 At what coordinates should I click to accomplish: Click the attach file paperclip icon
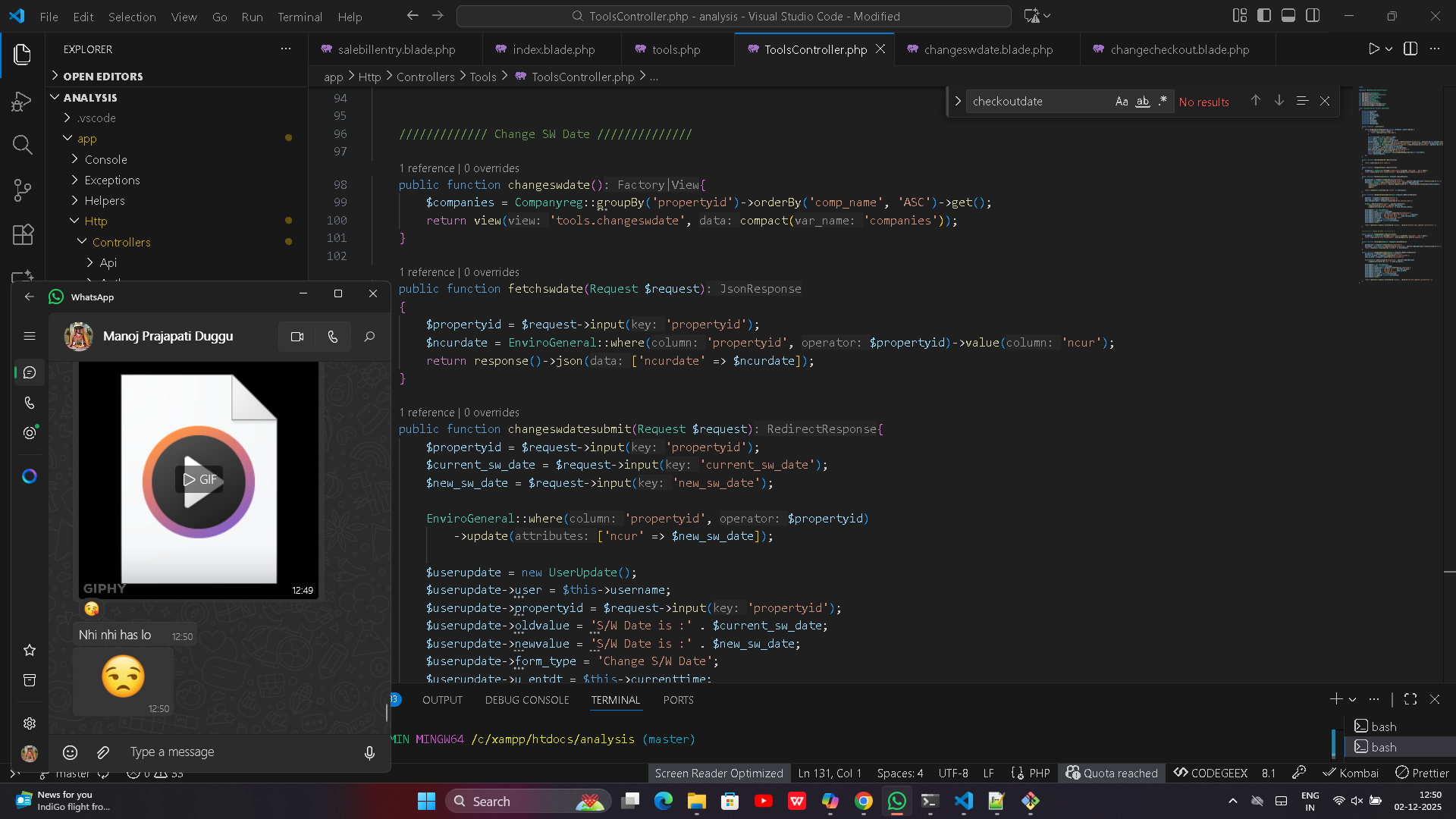(x=103, y=752)
